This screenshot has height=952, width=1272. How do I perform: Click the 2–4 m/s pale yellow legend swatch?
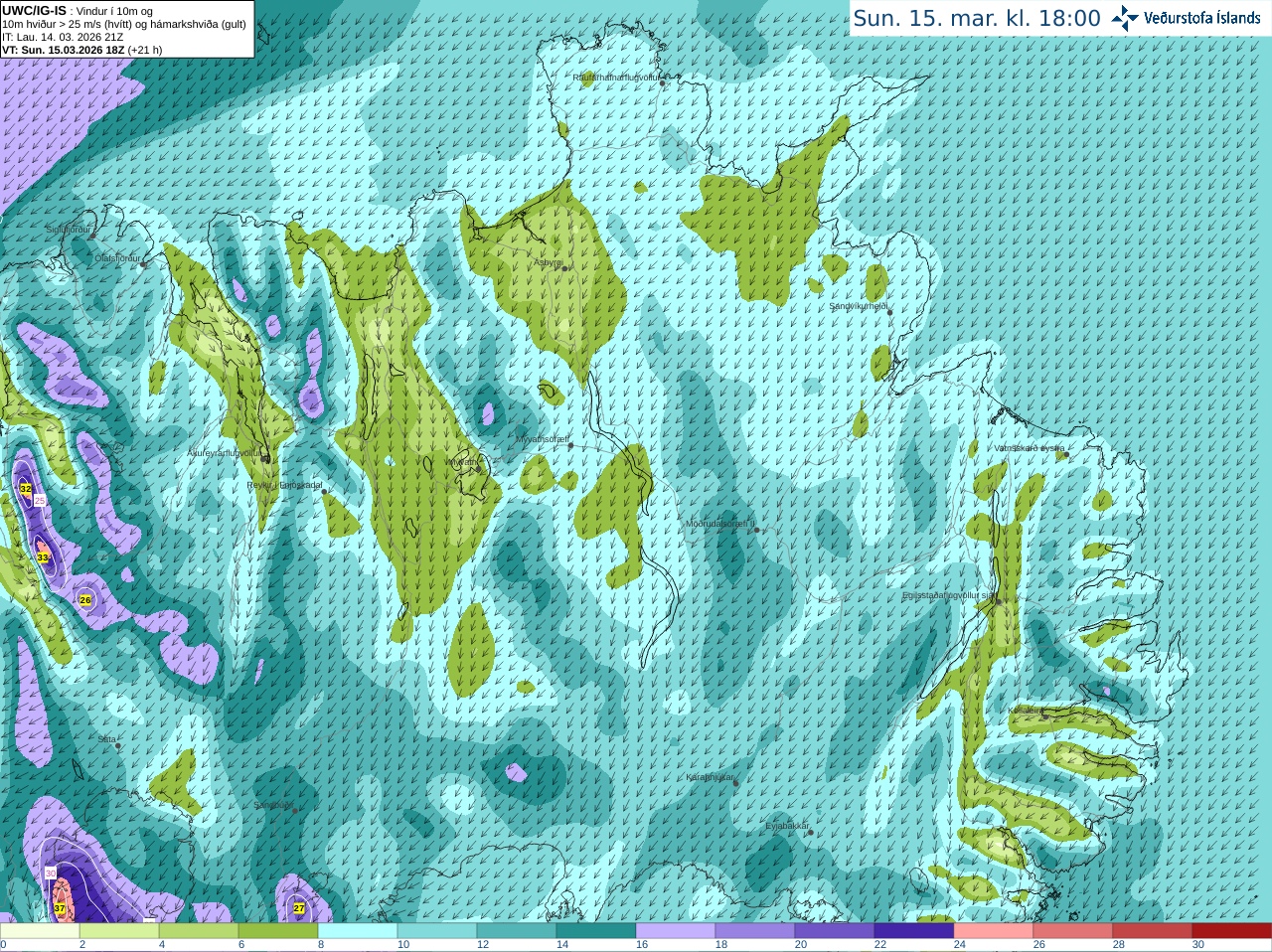point(119,931)
